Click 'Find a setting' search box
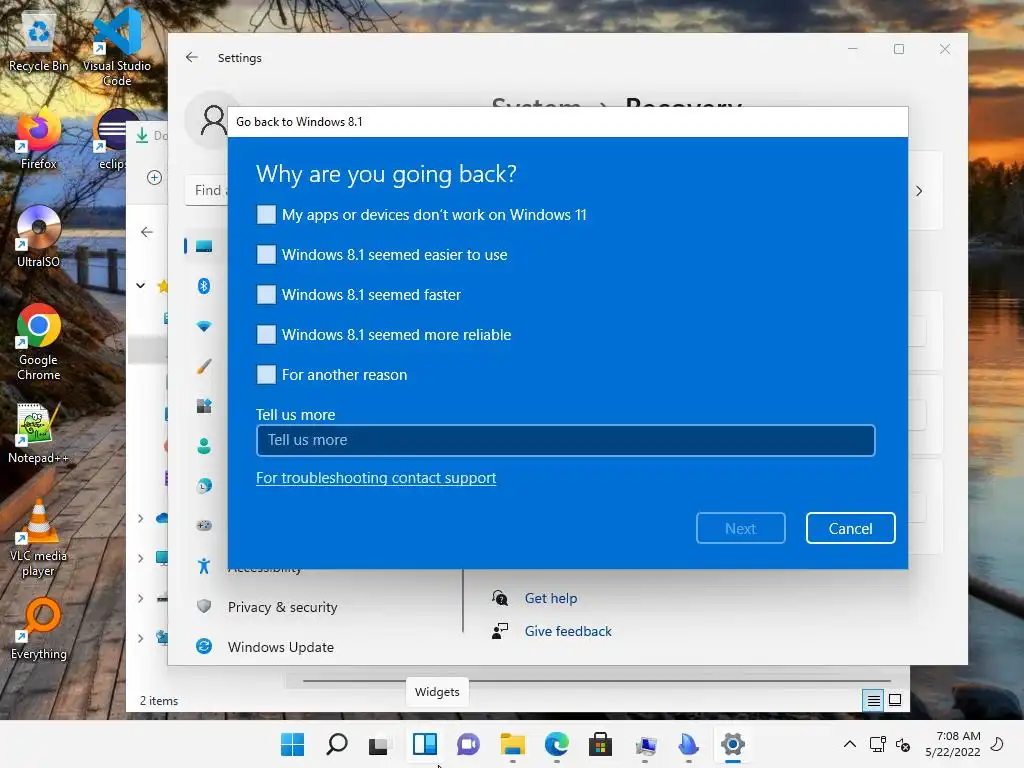Screen dimensions: 1024x768 207,190
